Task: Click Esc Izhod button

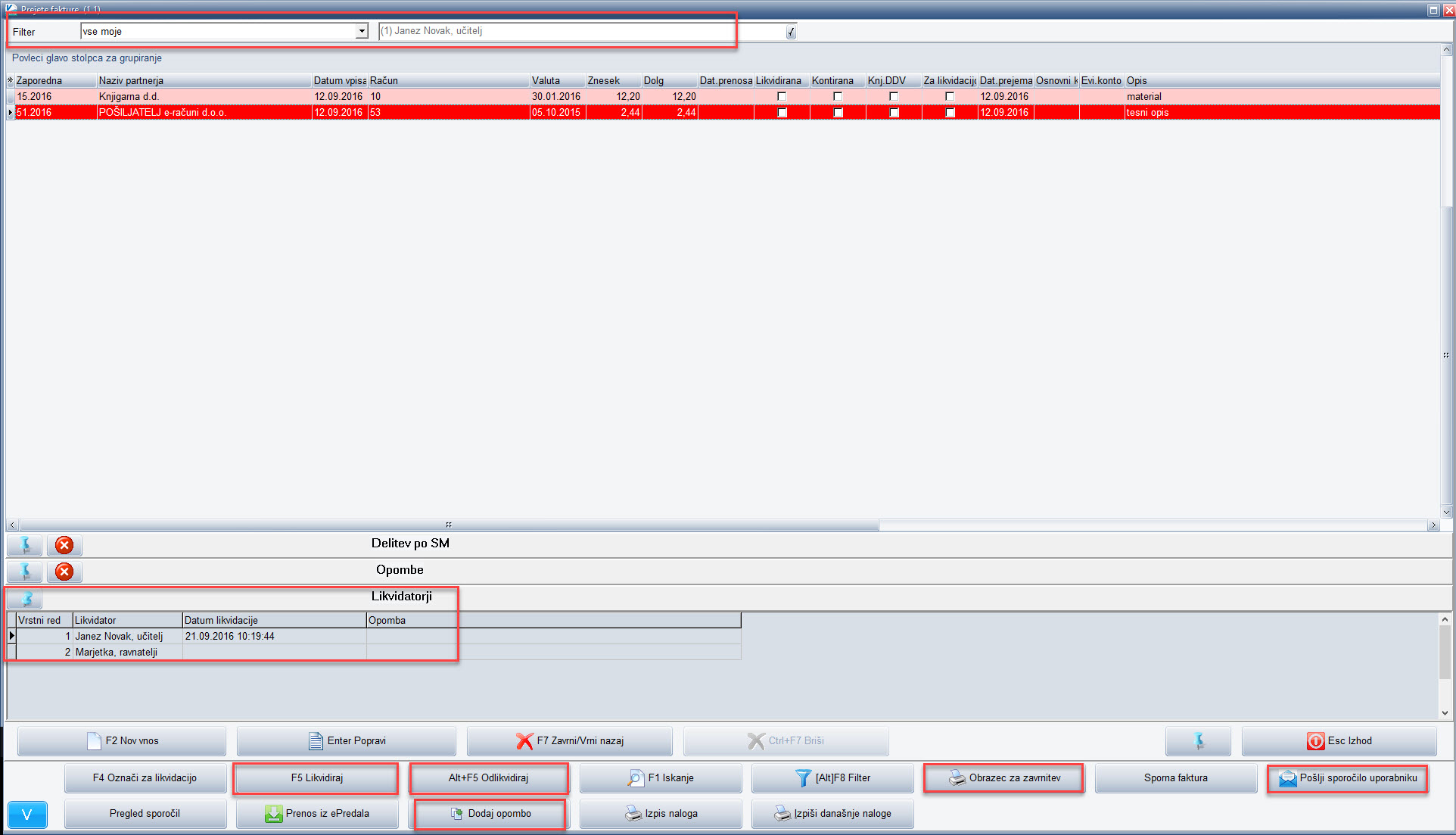Action: [x=1339, y=741]
